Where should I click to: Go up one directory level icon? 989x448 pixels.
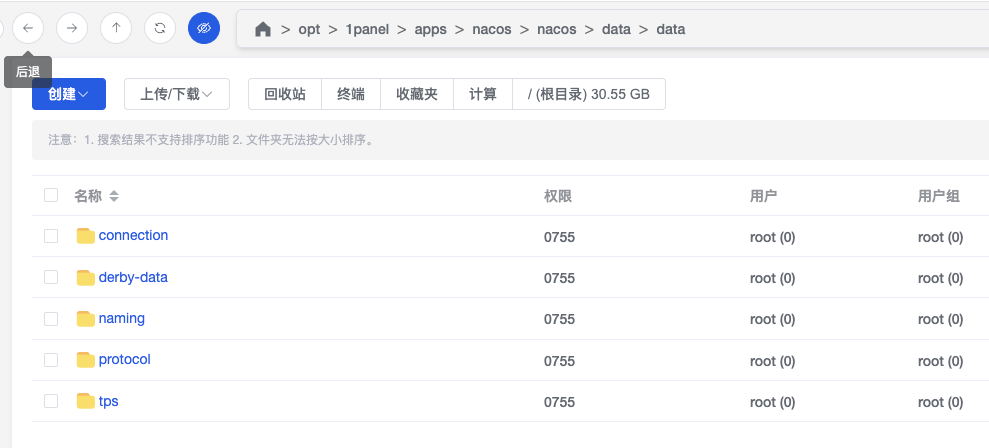[x=116, y=28]
